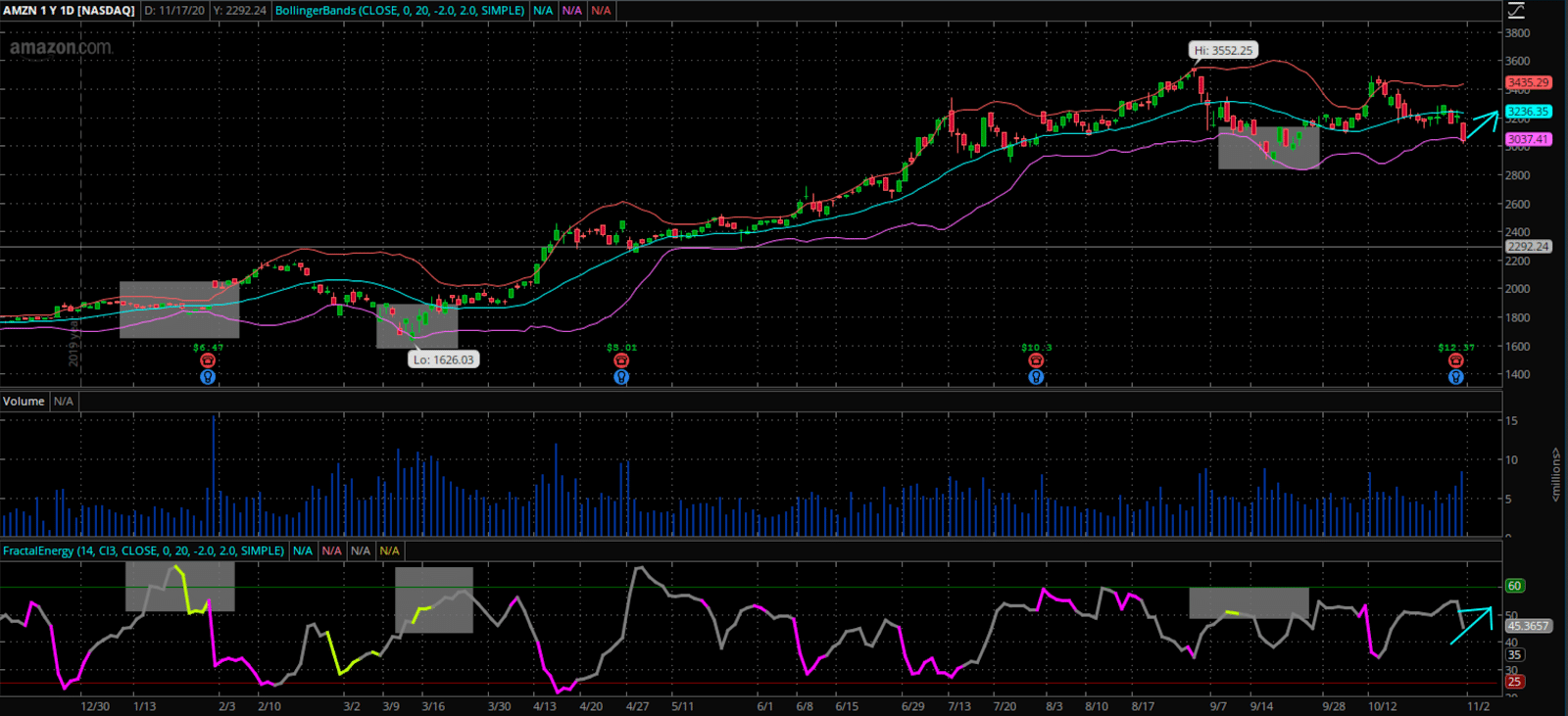Click the blue lightbulb event icon near 8/3

click(1036, 377)
